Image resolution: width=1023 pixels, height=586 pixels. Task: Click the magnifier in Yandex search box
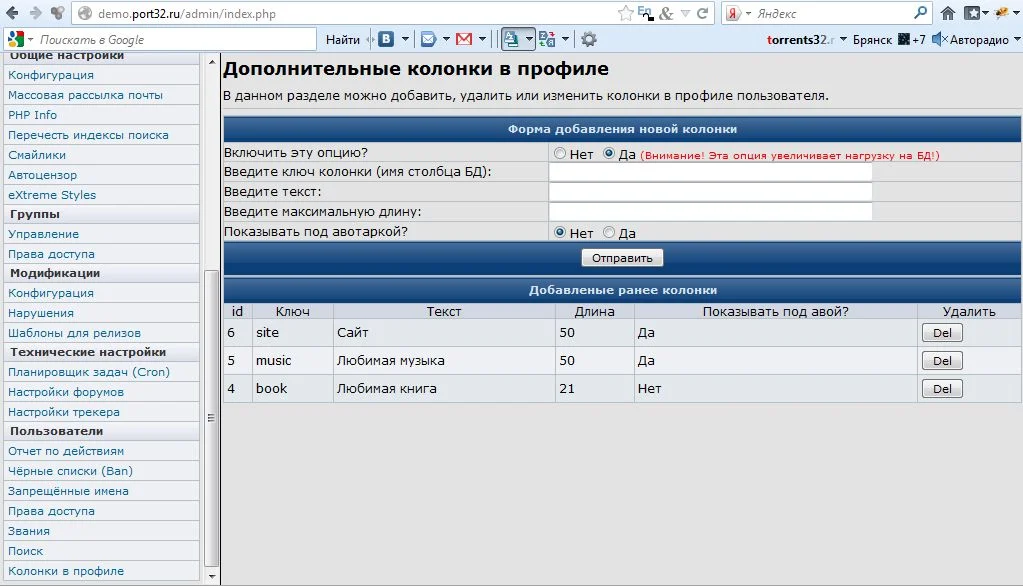click(x=921, y=12)
